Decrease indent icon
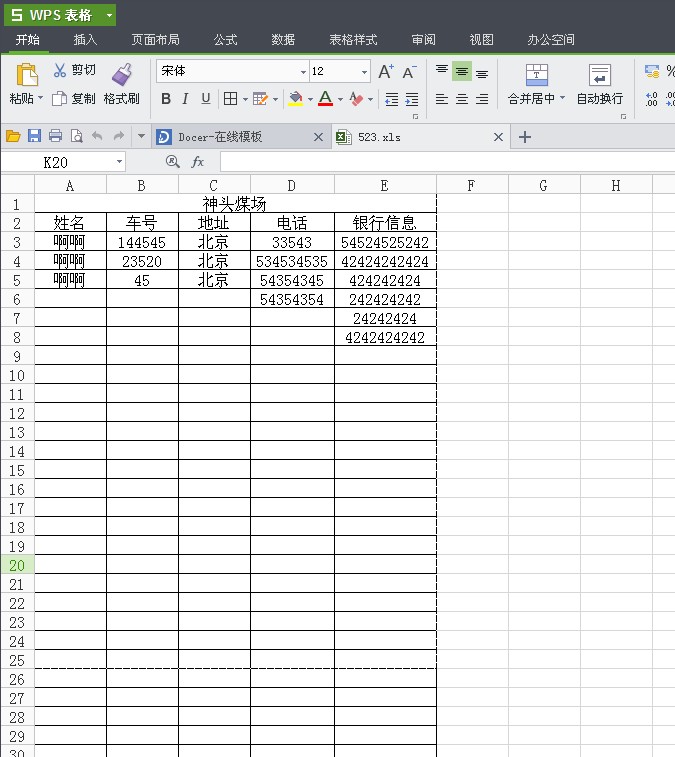 (x=392, y=99)
